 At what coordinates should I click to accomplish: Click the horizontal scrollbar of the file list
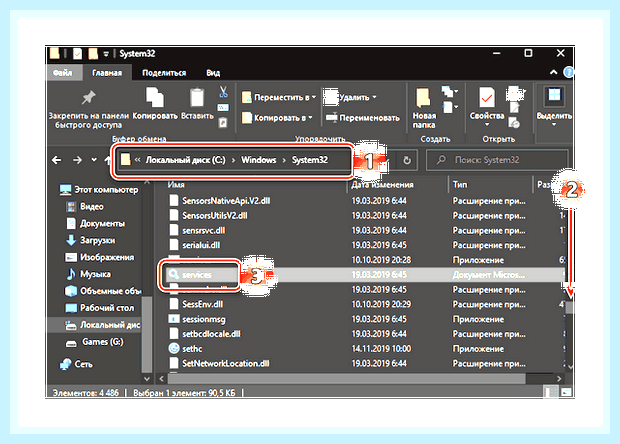346,379
